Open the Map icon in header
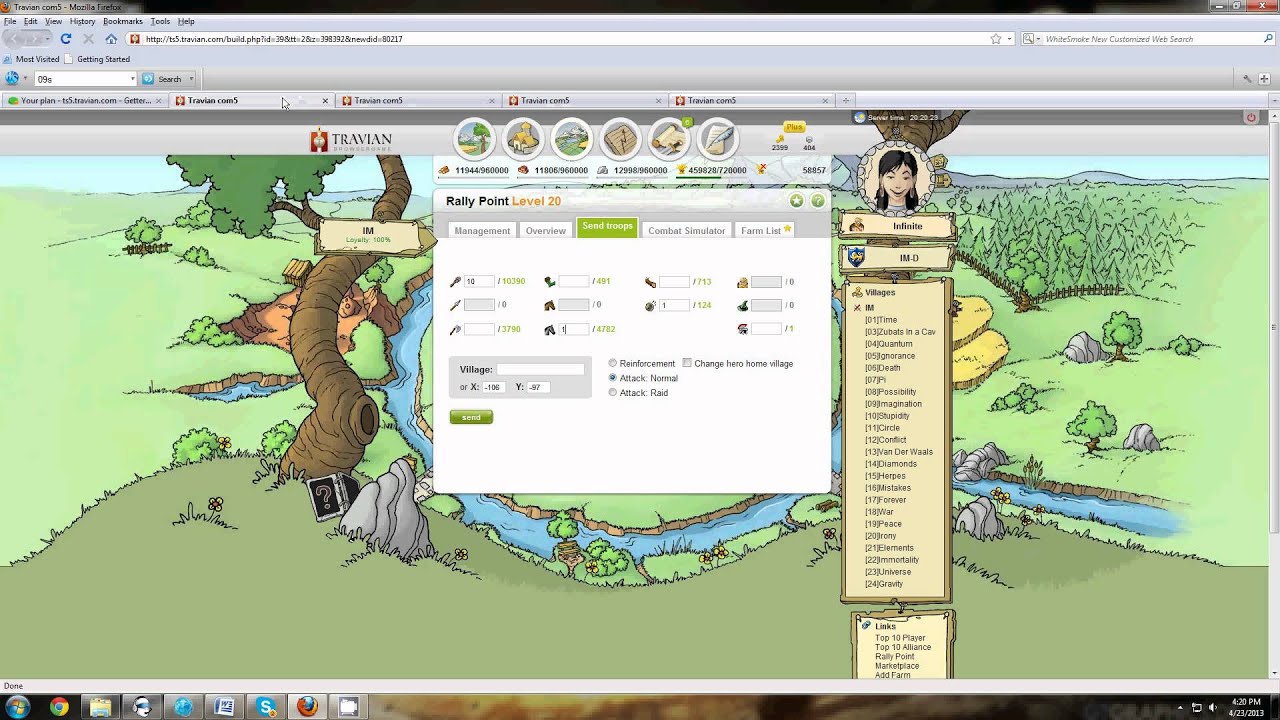The image size is (1280, 720). point(572,140)
